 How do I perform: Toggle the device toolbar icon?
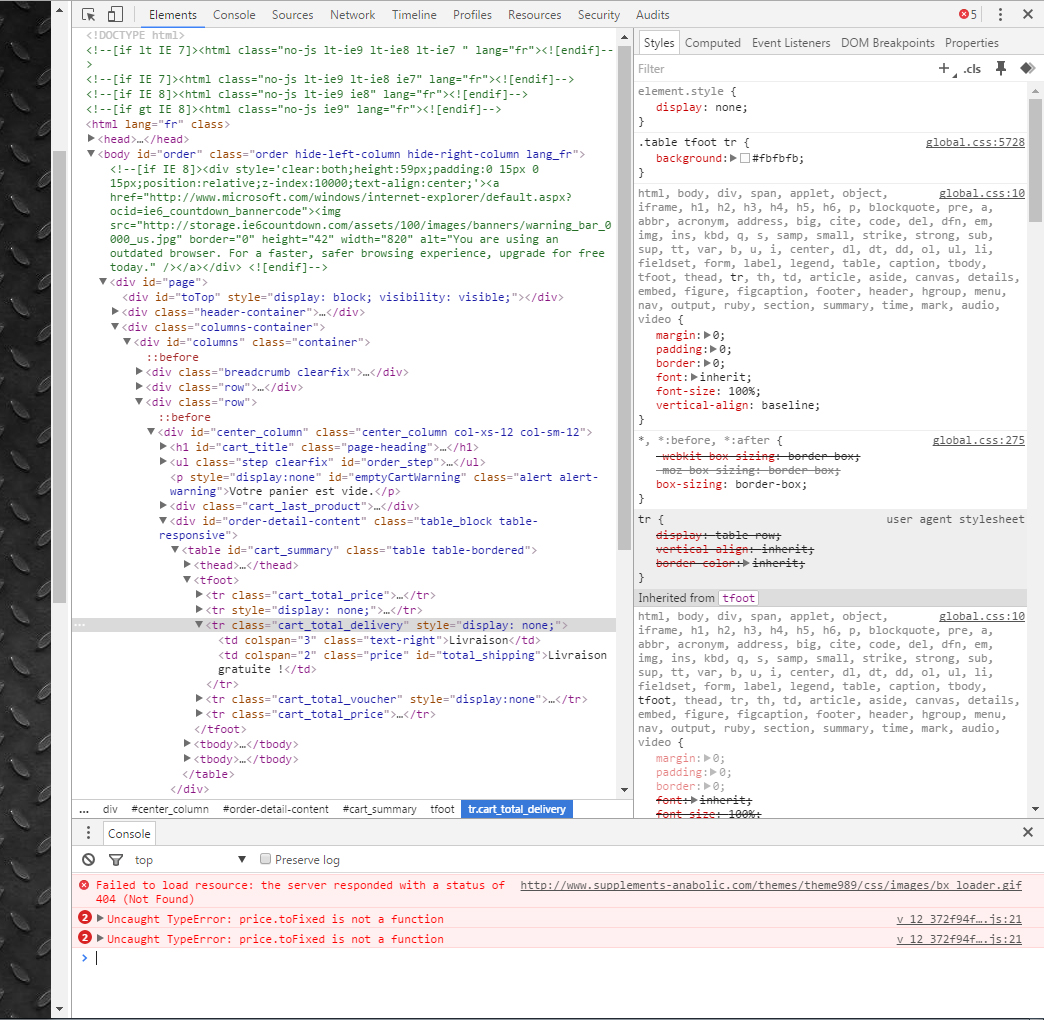[115, 15]
